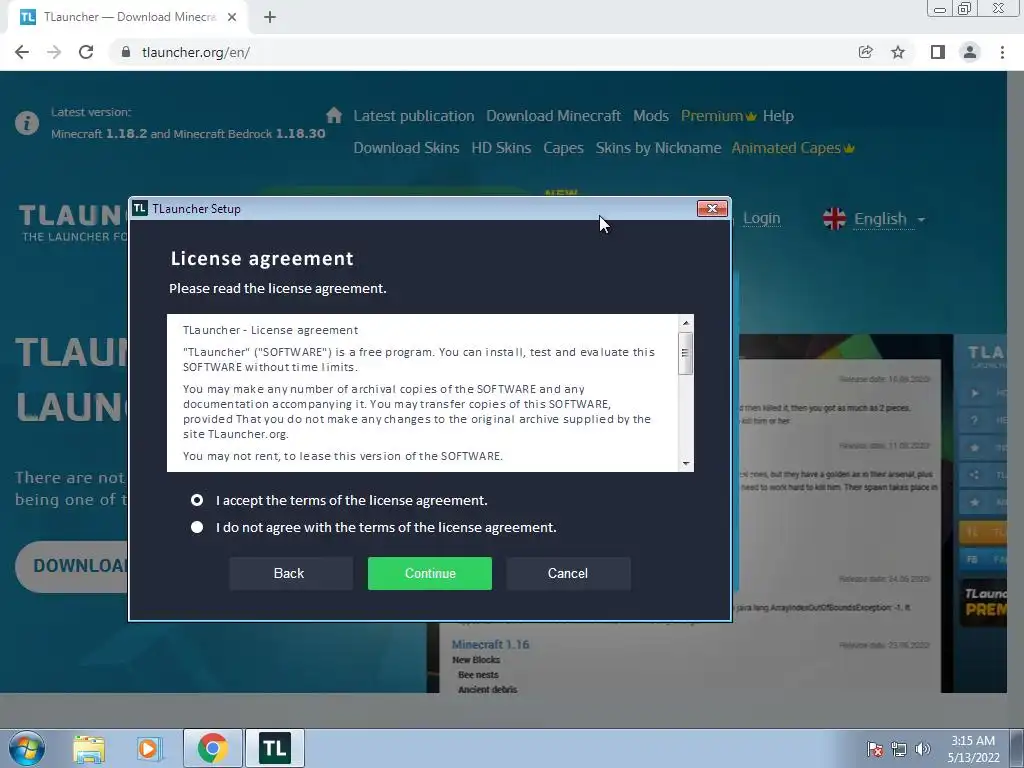The width and height of the screenshot is (1024, 768).
Task: Click the Download button on webpage
Action: click(x=72, y=566)
